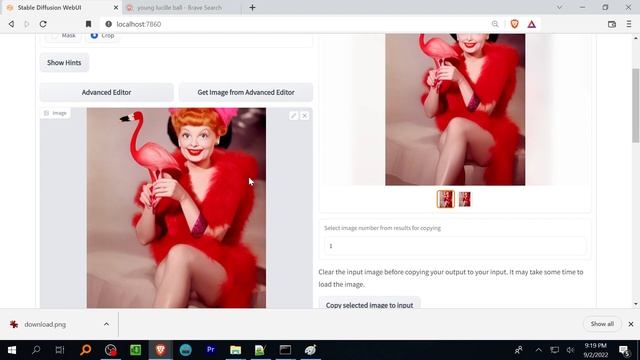The image size is (640, 360).
Task: Open the Advanced Editor
Action: click(x=107, y=92)
